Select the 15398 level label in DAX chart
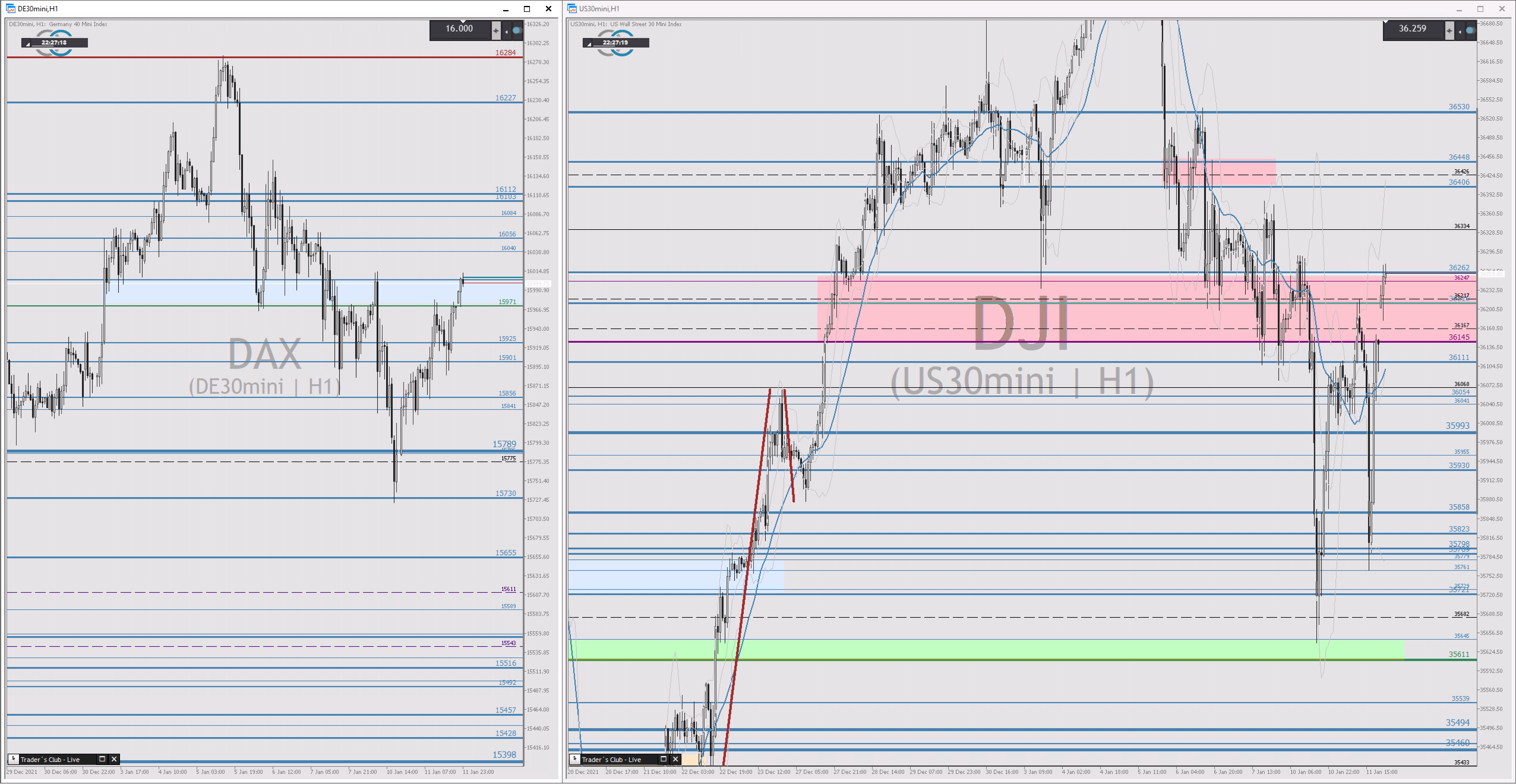 (504, 755)
